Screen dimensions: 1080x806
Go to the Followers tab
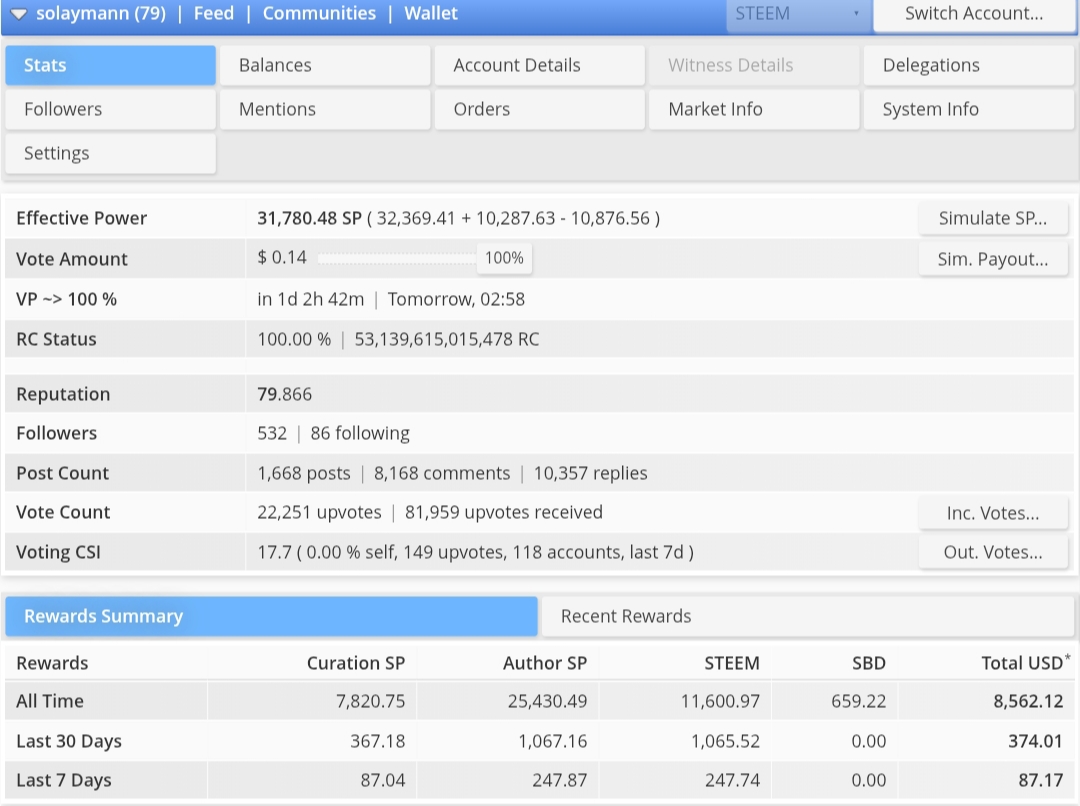pos(110,110)
